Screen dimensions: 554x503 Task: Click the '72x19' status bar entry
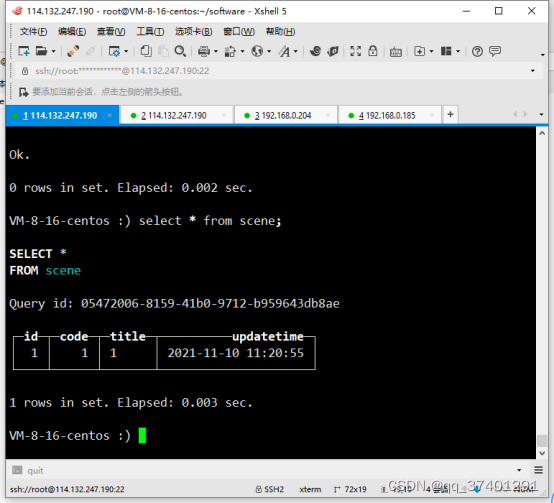(x=350, y=489)
